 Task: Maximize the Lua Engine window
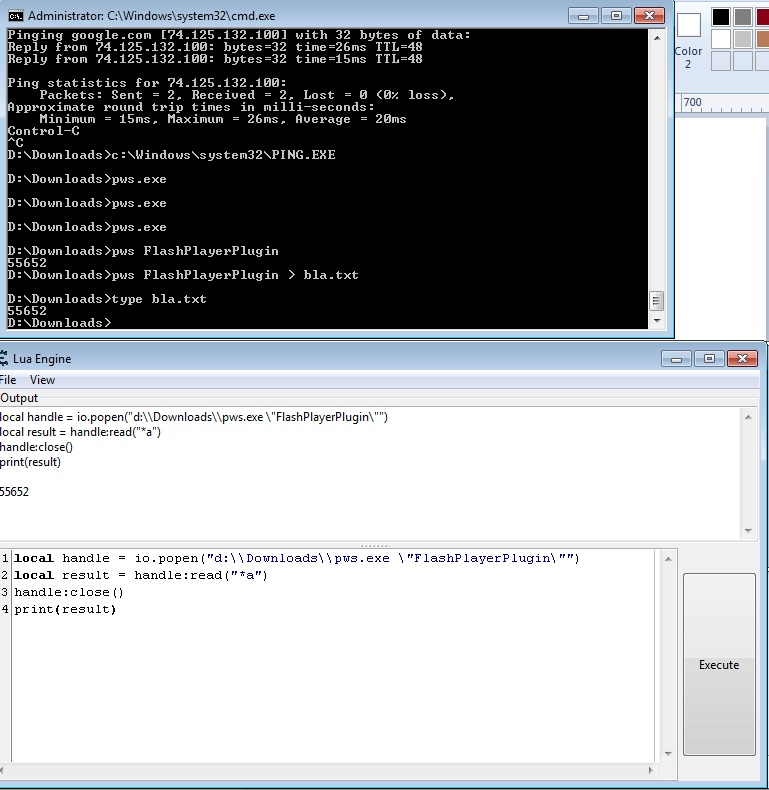point(708,358)
